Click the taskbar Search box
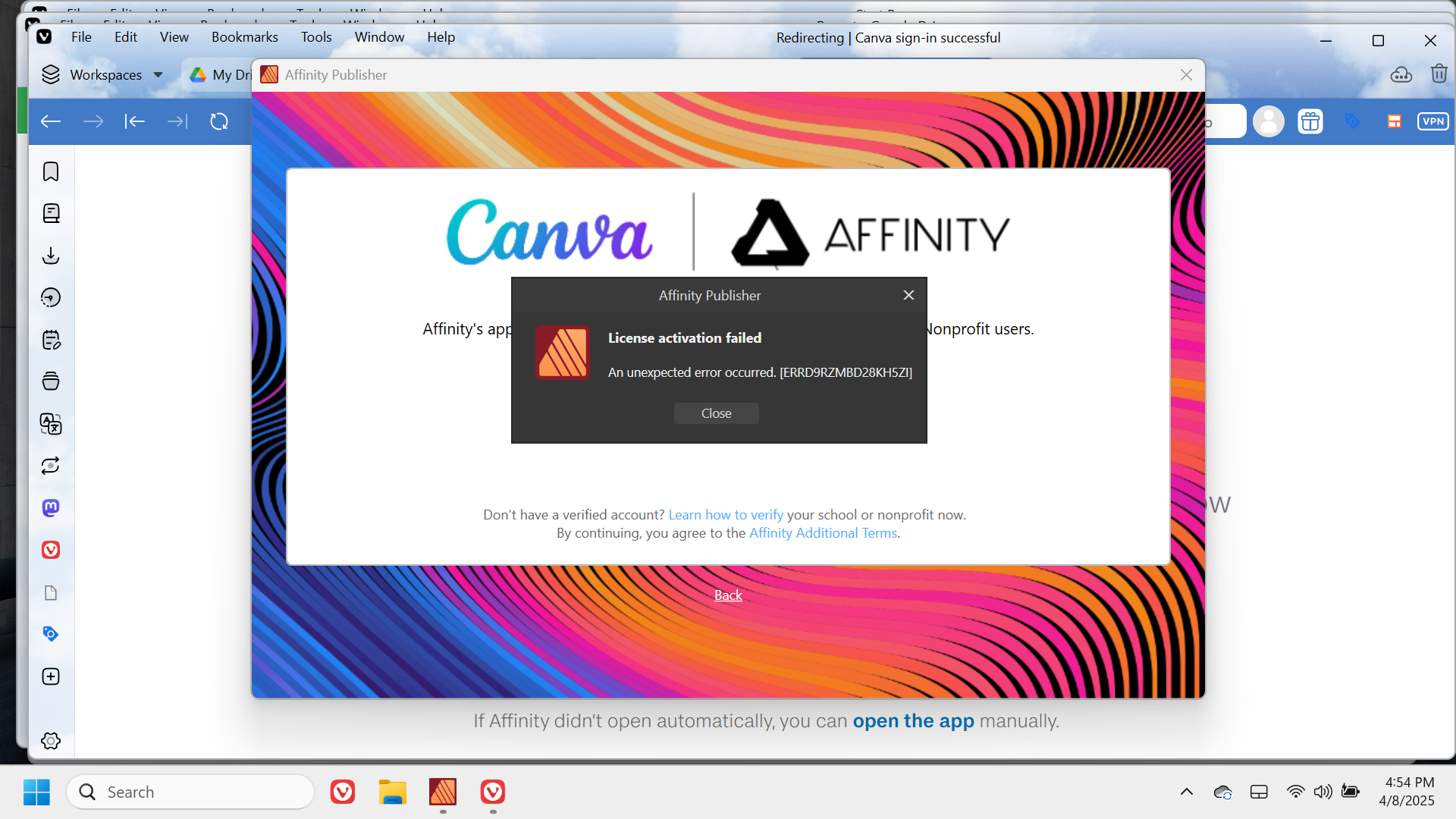Image resolution: width=1456 pixels, height=819 pixels. (x=190, y=792)
